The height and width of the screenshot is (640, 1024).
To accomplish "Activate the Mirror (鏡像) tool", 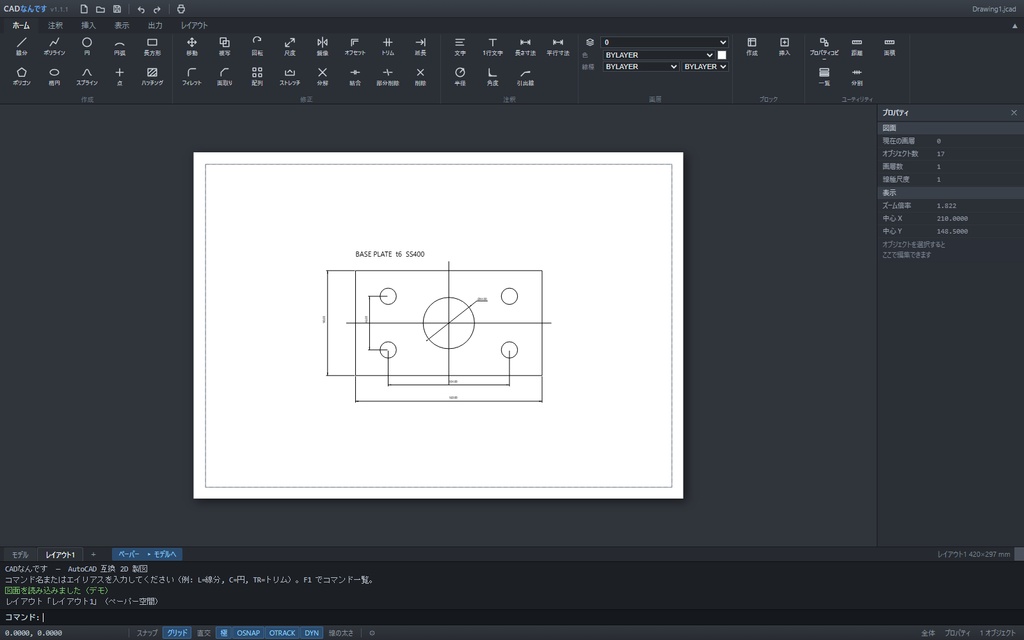I will pos(323,46).
